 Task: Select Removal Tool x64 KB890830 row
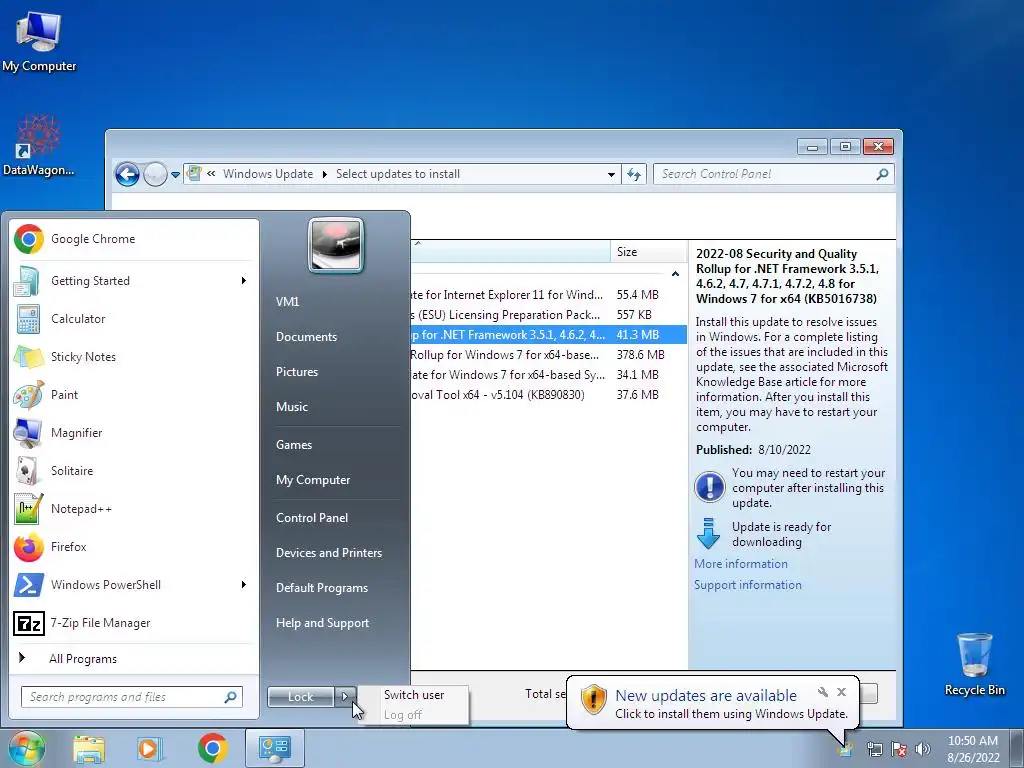[549, 395]
